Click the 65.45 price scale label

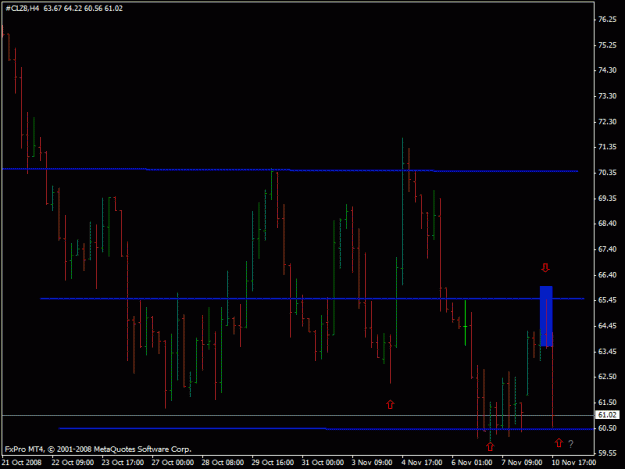[607, 300]
